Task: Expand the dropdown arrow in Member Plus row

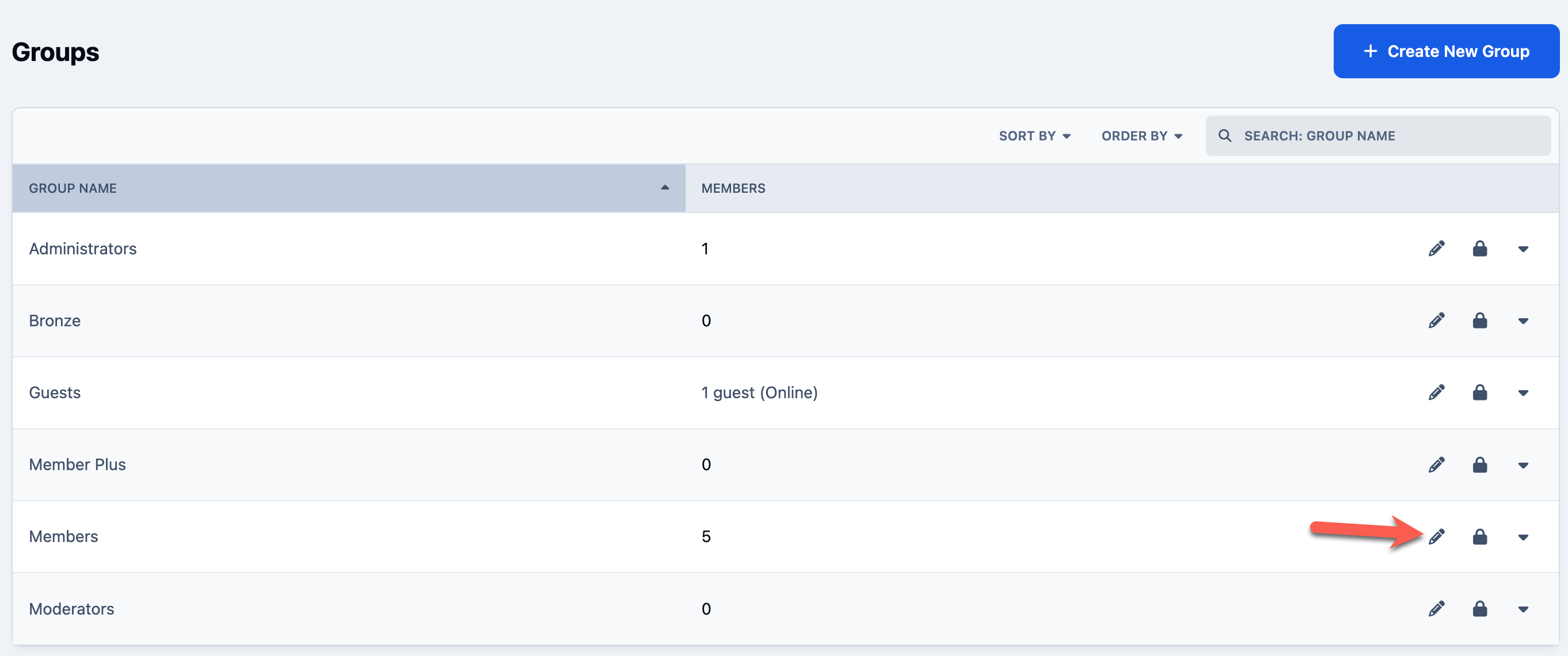Action: pyautogui.click(x=1523, y=466)
